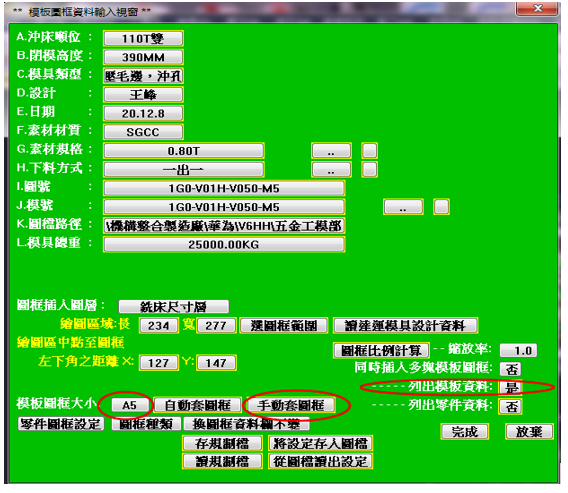Screen dimensions: 568x493
Task: Click the 一出一 blanking method button
Action: click(184, 170)
